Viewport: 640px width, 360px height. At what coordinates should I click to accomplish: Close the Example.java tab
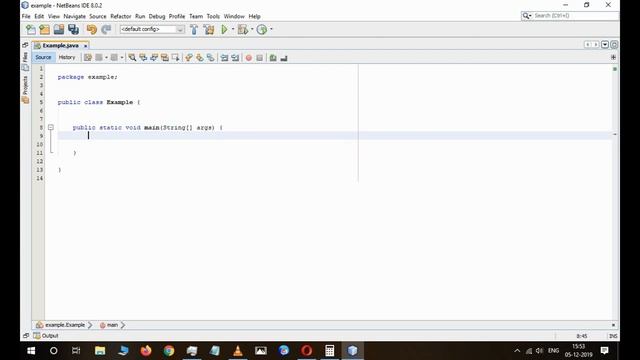tap(85, 46)
